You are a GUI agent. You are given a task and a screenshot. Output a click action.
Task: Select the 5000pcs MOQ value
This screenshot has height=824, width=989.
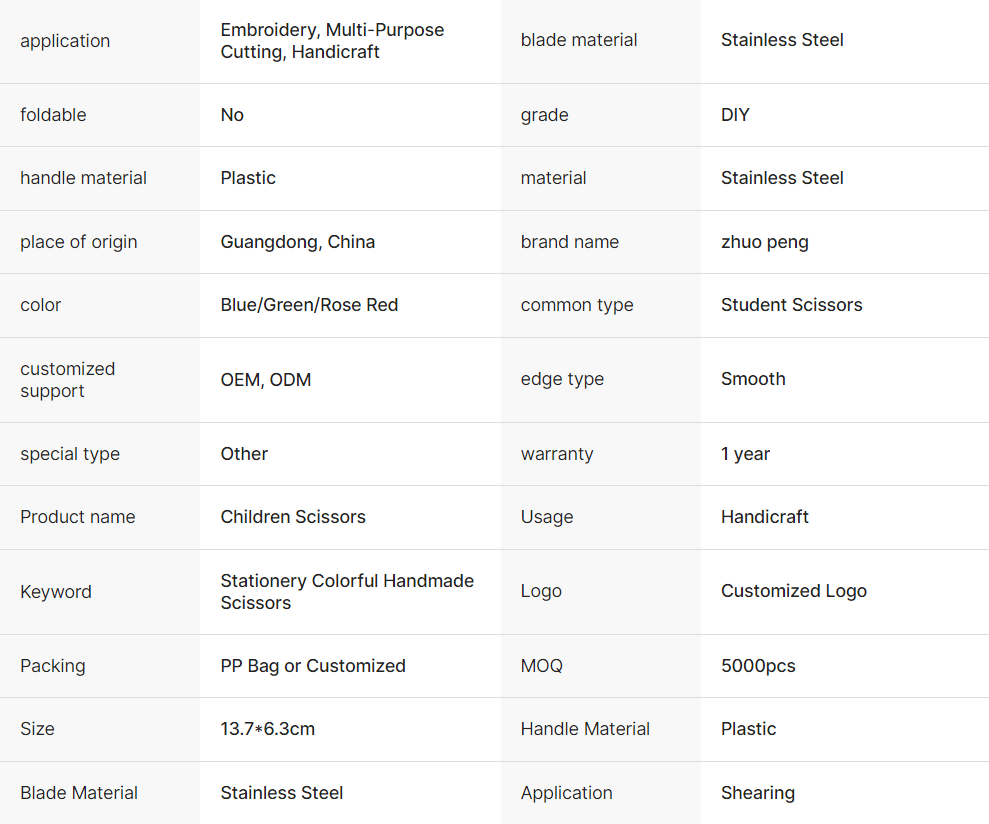(x=758, y=666)
